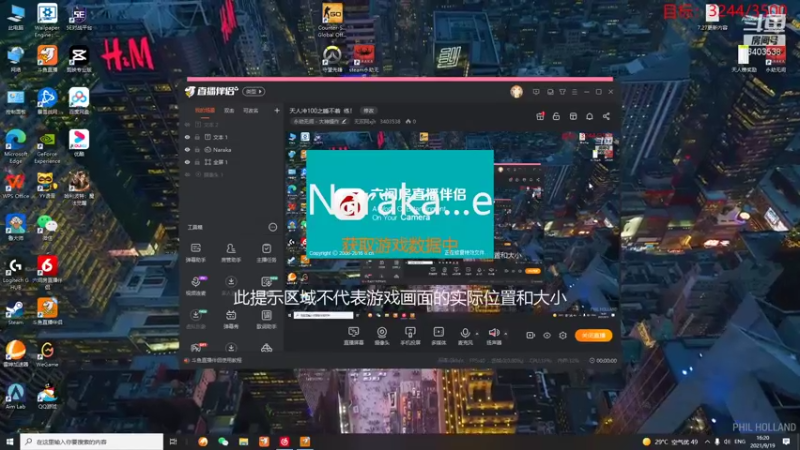Open WeGame desktop shortcut
This screenshot has height=450, width=800.
point(47,354)
